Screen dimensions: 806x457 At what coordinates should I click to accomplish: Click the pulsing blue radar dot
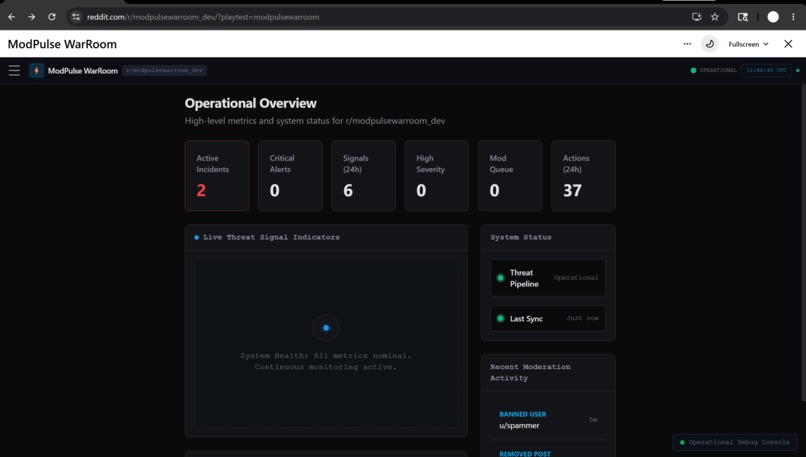[326, 328]
